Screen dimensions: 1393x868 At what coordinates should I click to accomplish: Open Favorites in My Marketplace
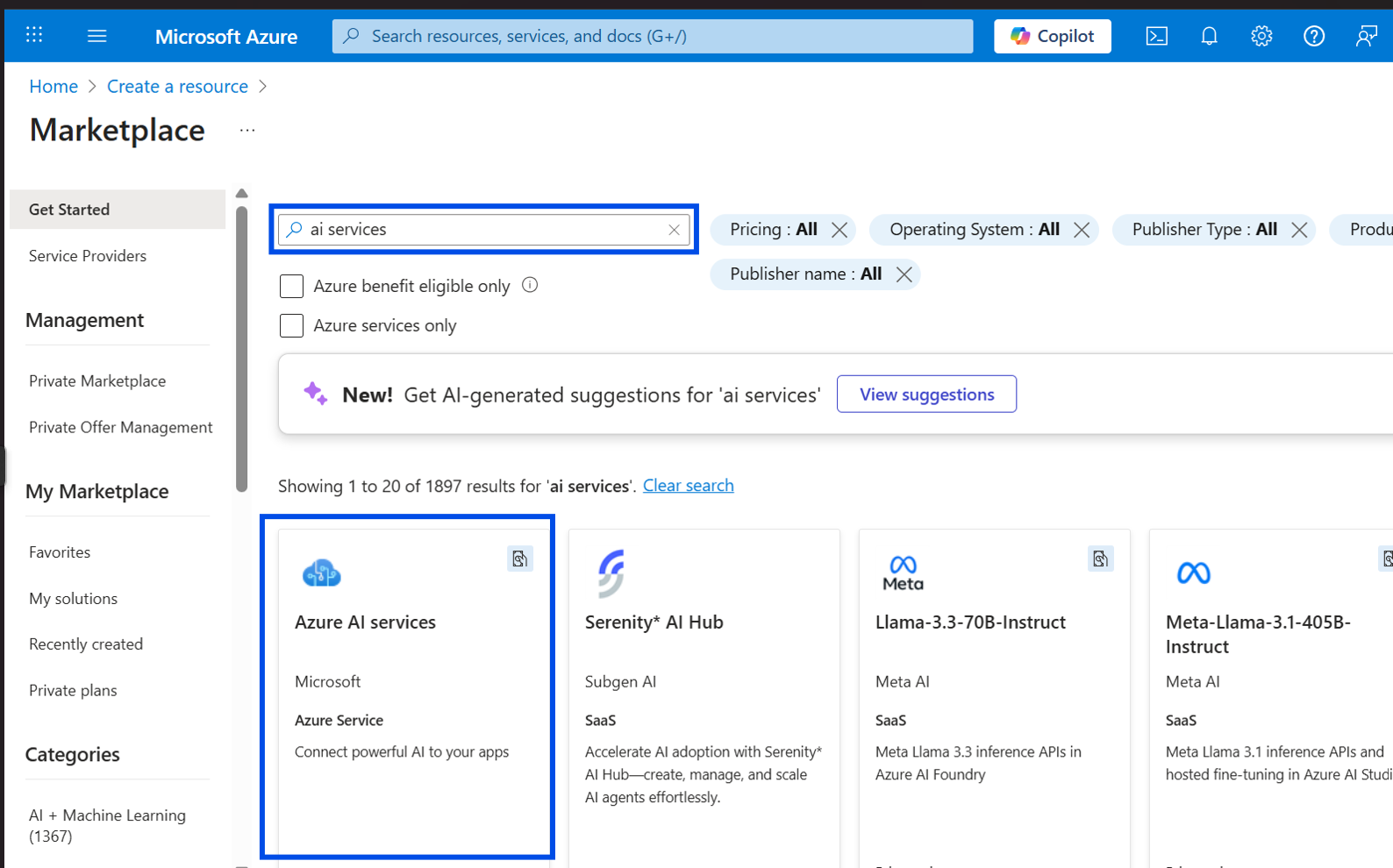60,552
